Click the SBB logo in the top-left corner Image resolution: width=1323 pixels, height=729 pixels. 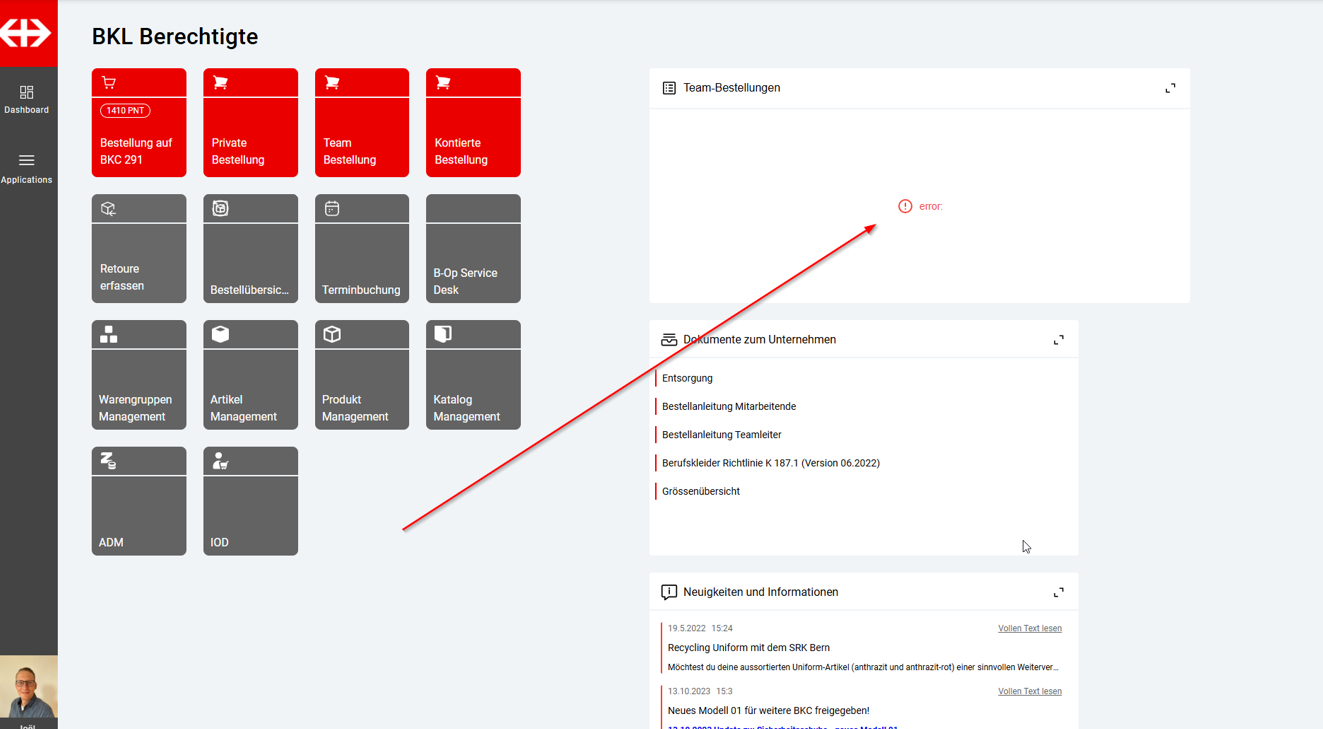coord(27,33)
